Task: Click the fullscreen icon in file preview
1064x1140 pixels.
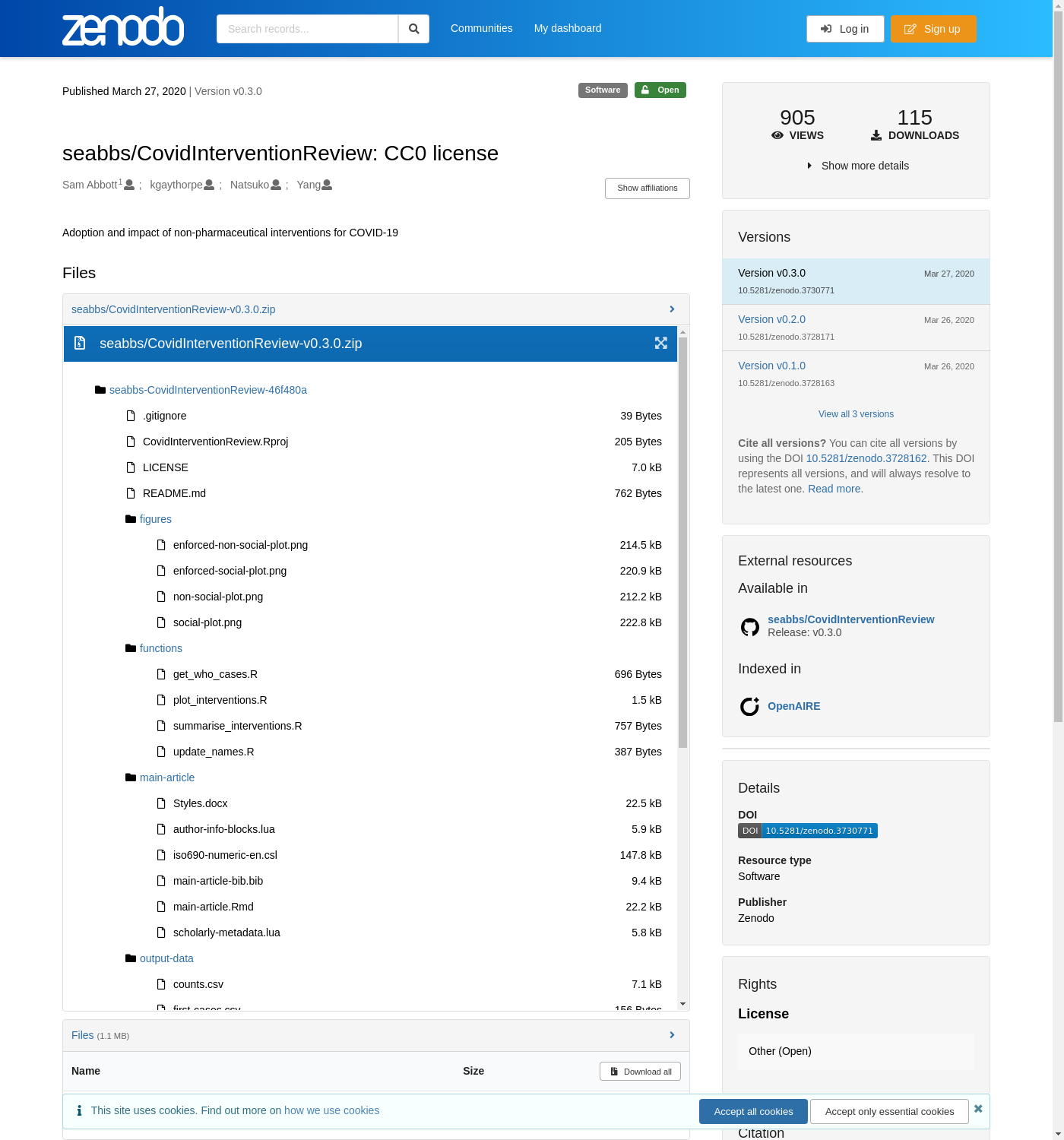Action: point(660,344)
